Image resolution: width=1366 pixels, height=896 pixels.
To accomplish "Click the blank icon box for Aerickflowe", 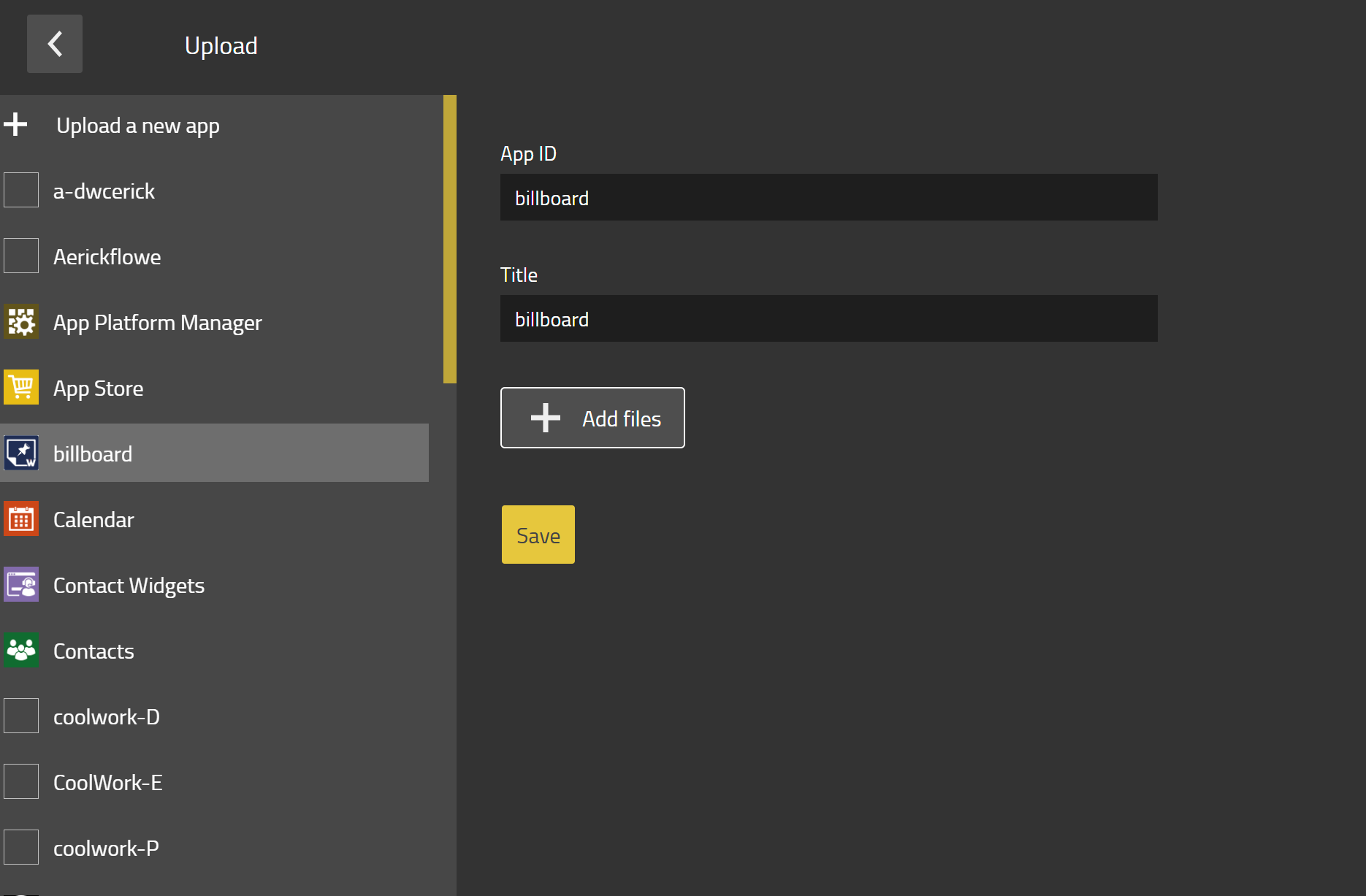I will pyautogui.click(x=21, y=256).
